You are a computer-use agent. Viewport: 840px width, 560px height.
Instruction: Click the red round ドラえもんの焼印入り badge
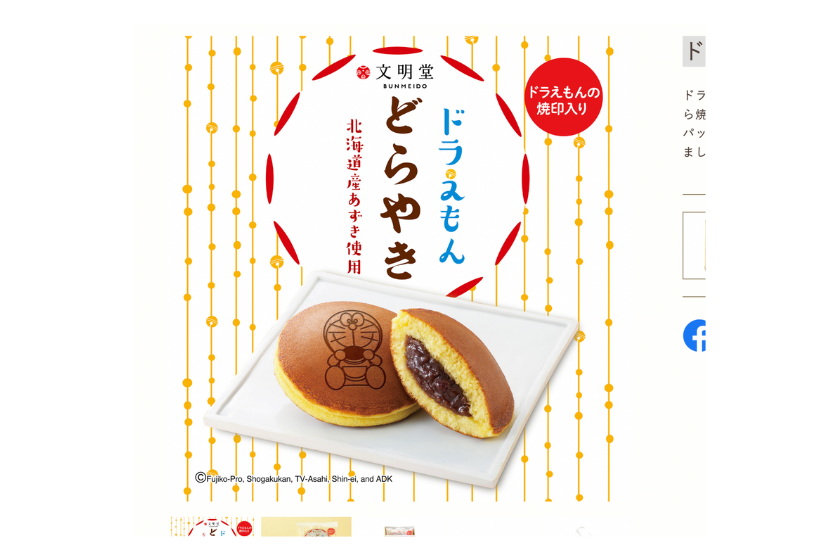pyautogui.click(x=564, y=97)
